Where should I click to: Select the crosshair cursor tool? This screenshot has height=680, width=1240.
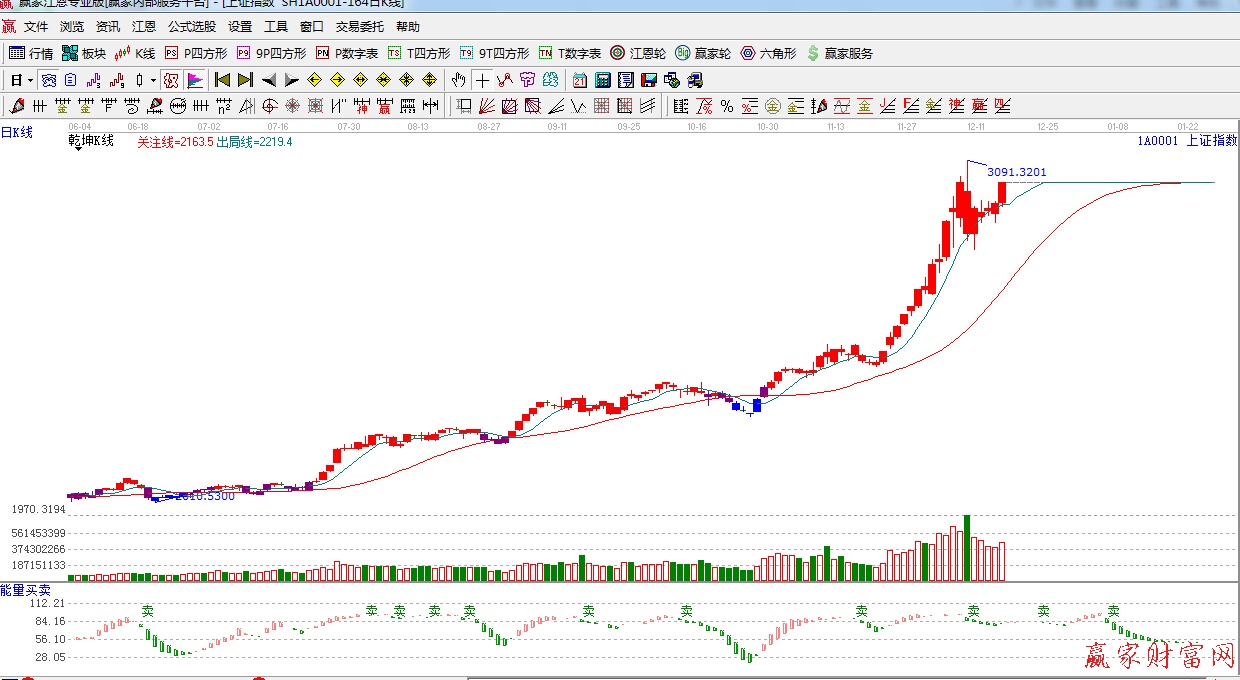pyautogui.click(x=483, y=80)
